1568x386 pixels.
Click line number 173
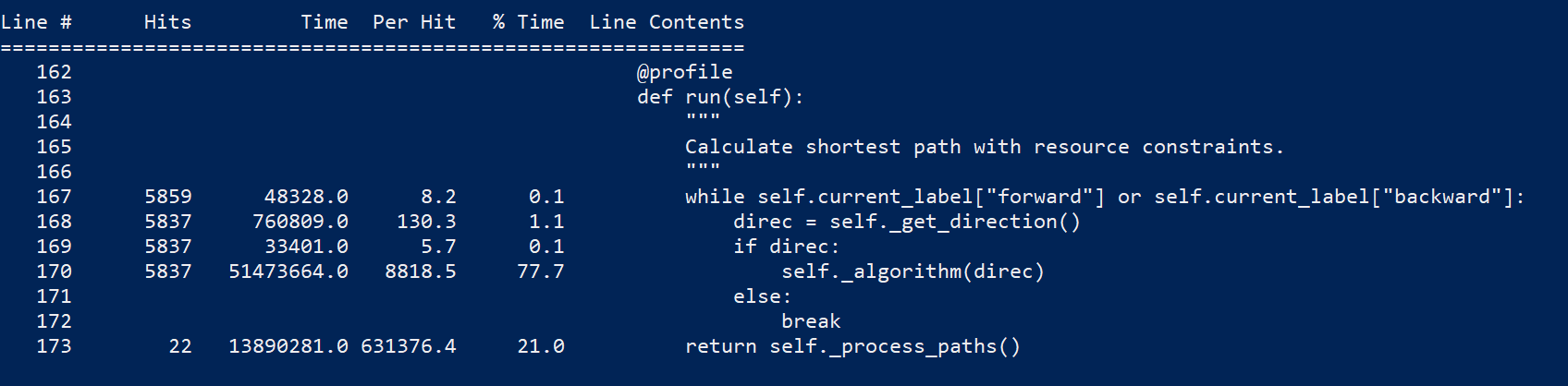pos(54,346)
